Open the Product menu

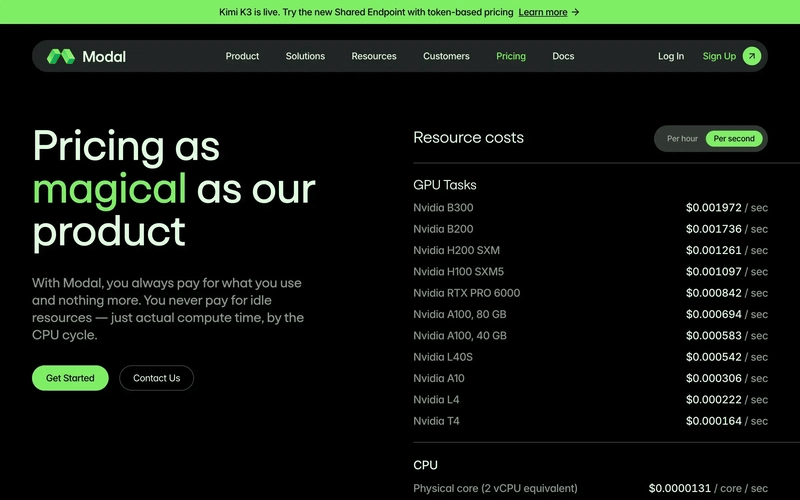click(x=242, y=56)
